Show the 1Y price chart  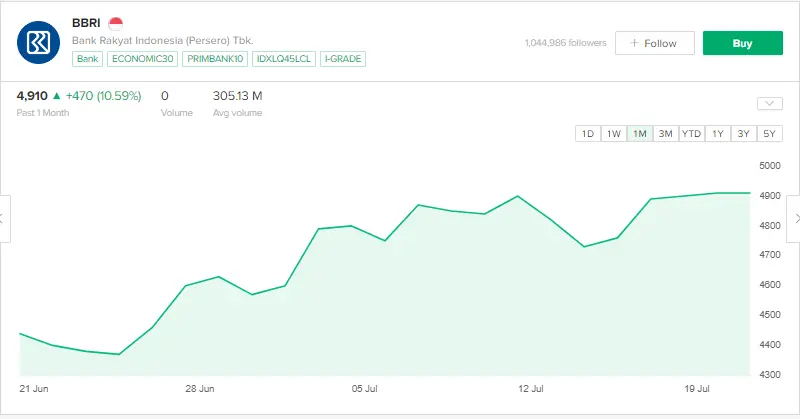pyautogui.click(x=717, y=134)
